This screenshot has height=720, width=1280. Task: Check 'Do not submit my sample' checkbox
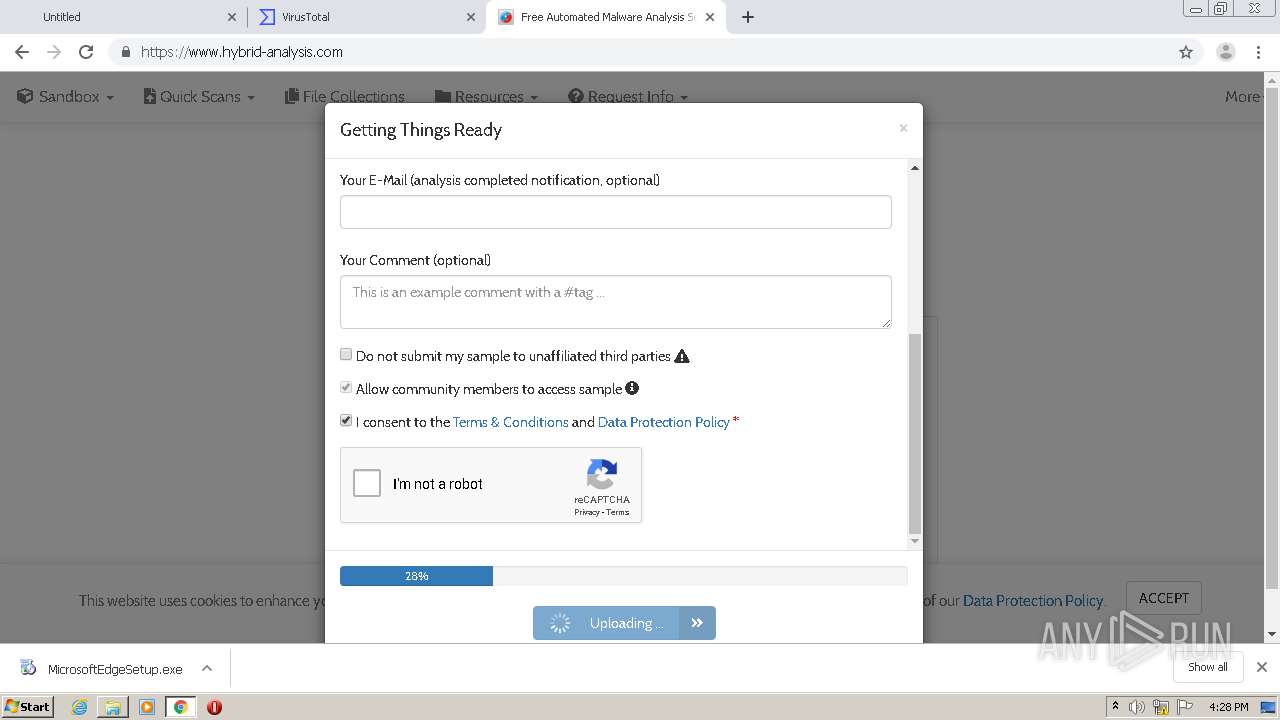[x=346, y=355]
